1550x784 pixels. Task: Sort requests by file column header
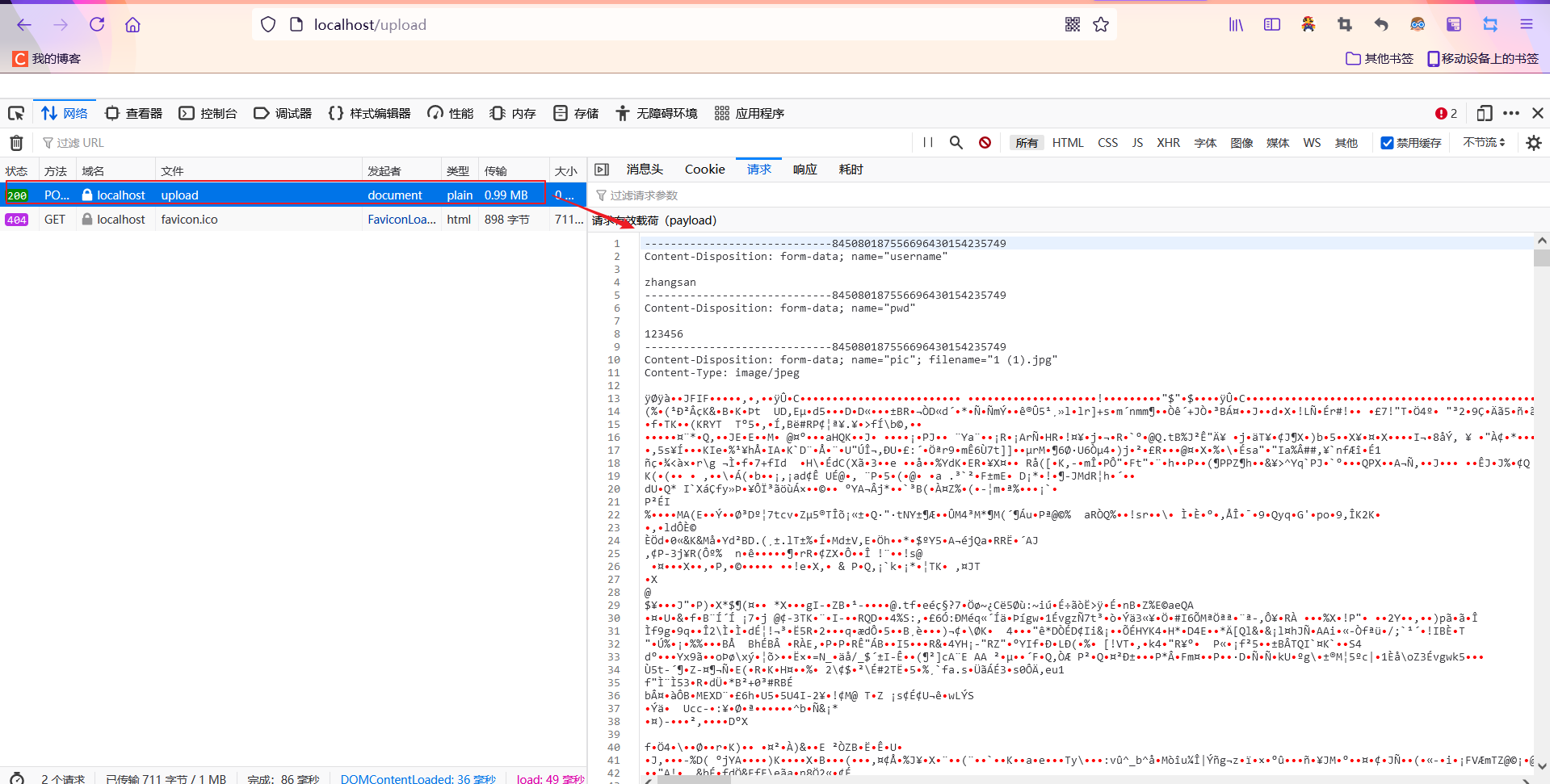(x=258, y=171)
